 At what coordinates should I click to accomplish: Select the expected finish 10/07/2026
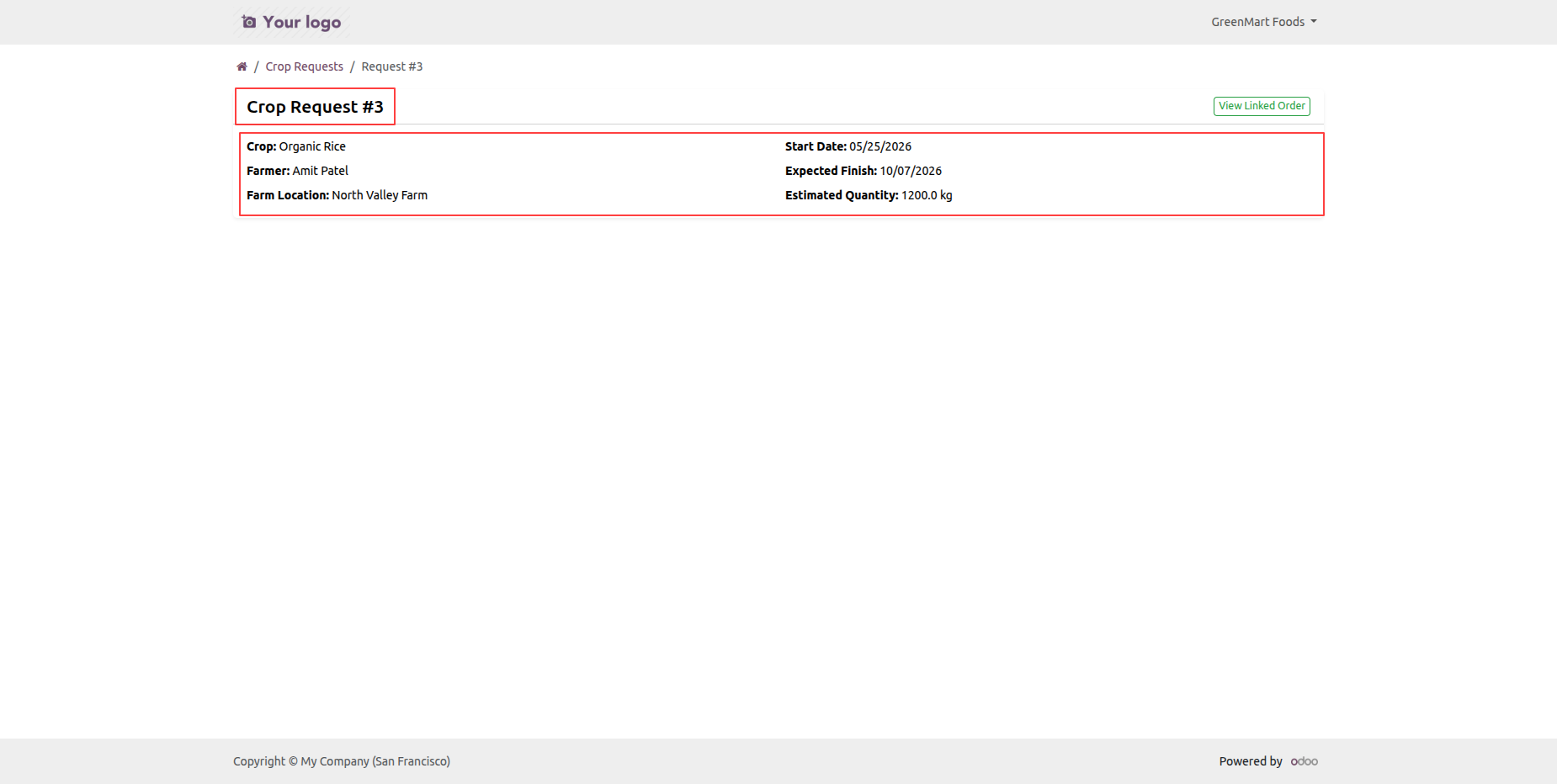pyautogui.click(x=911, y=171)
